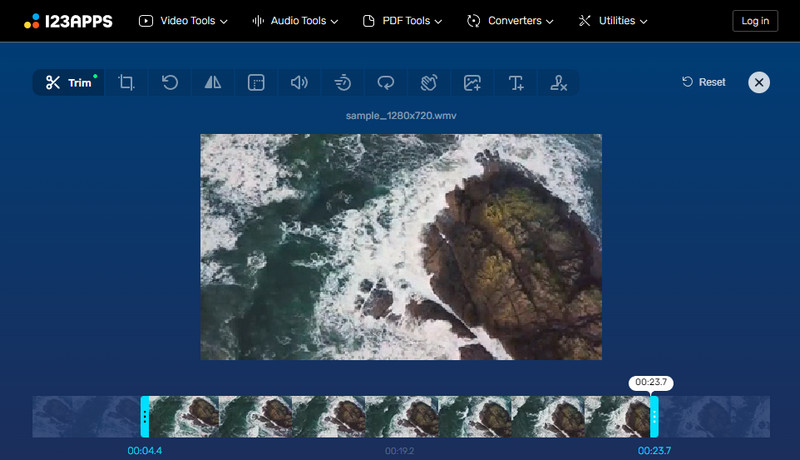Click the Add image icon
Viewport: 800px width, 460px height.
(x=472, y=83)
